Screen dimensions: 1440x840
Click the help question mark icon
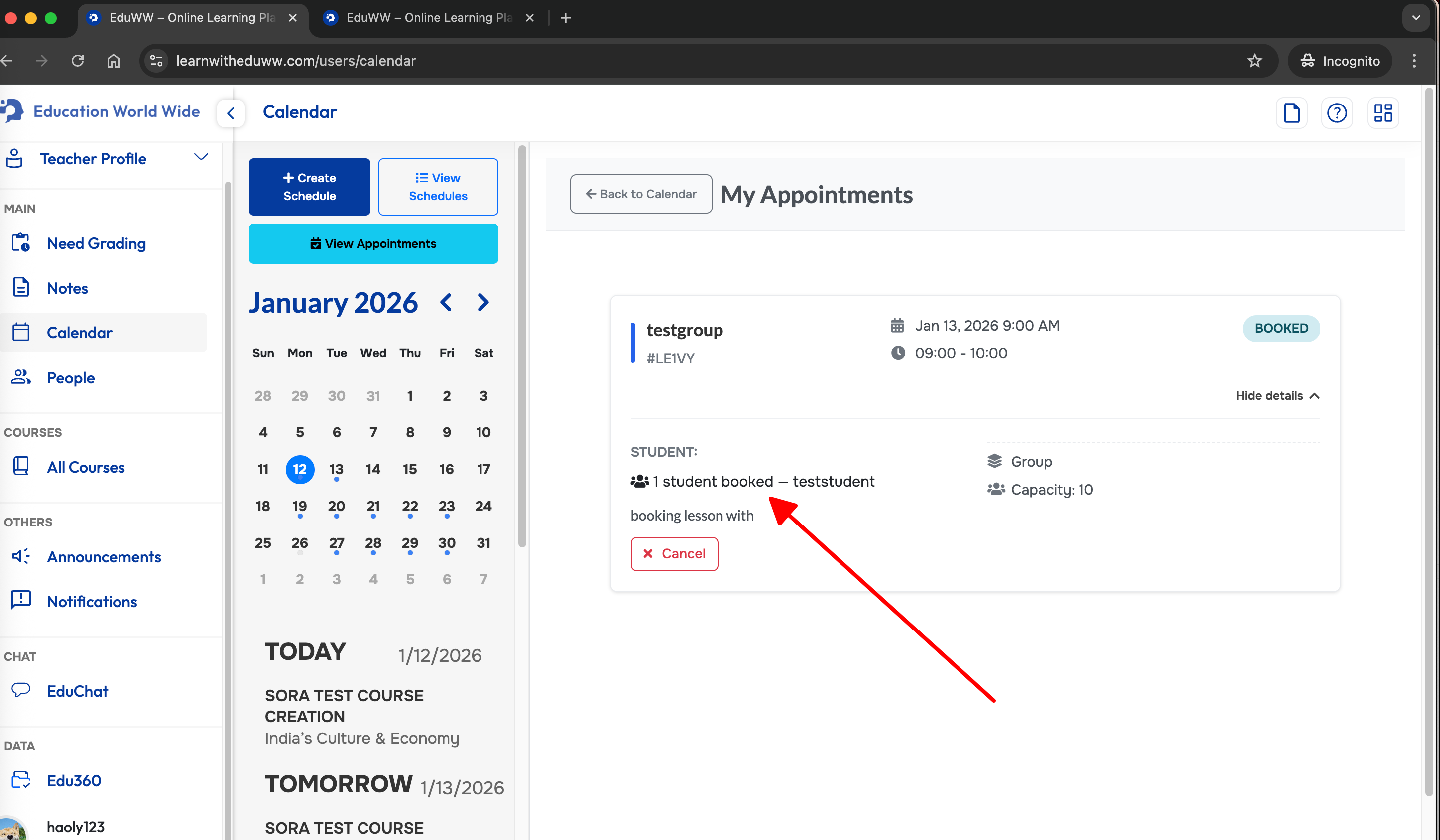[x=1336, y=112]
